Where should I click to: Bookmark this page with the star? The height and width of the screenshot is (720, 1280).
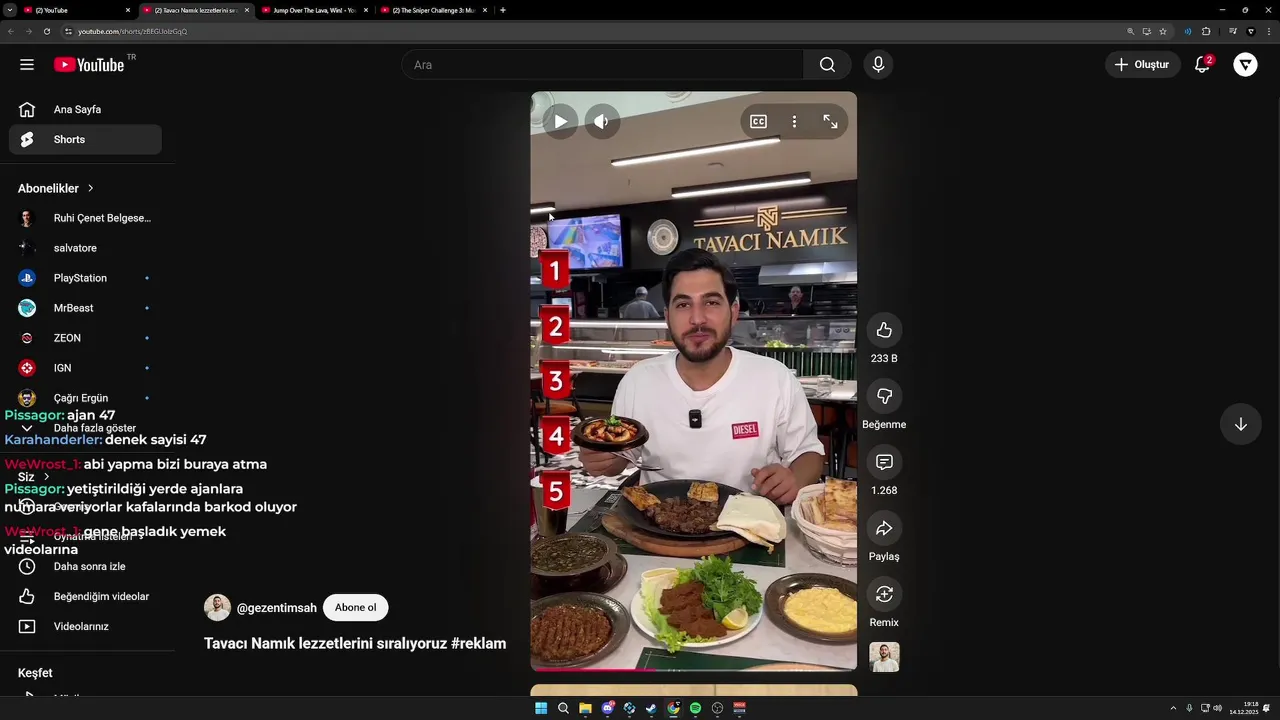tap(1163, 31)
